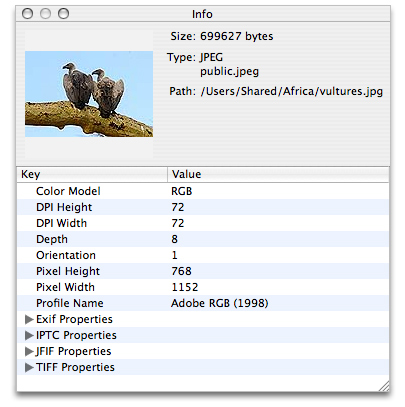This screenshot has width=405, height=407.
Task: Select the Pixel Width row
Action: pos(203,287)
